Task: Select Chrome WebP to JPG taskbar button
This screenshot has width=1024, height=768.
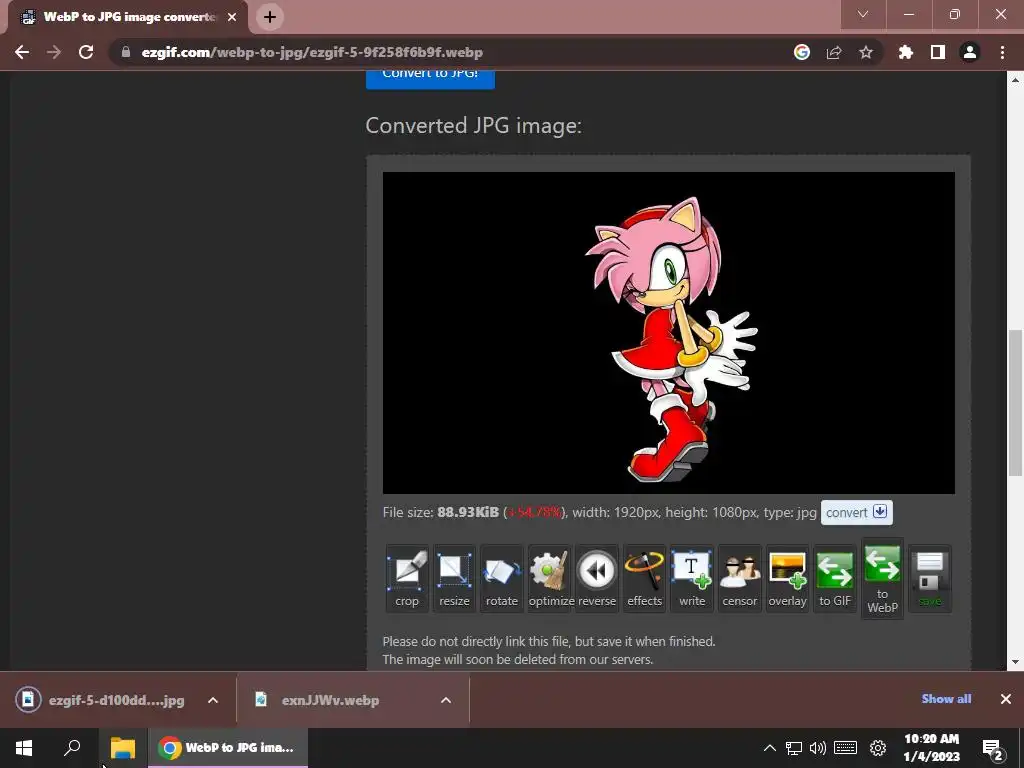Action: coord(228,748)
